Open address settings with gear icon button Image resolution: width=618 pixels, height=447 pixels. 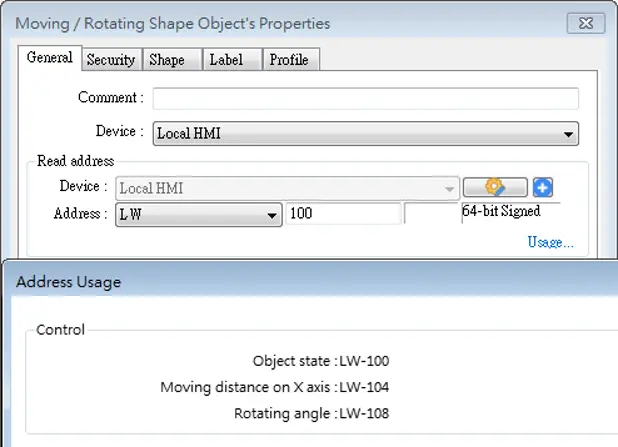[x=495, y=187]
